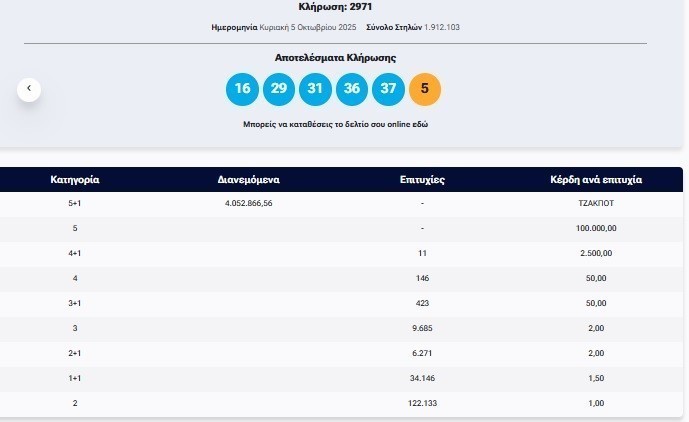Click the Κατηγορία column header
689x422 pixels.
click(x=75, y=180)
